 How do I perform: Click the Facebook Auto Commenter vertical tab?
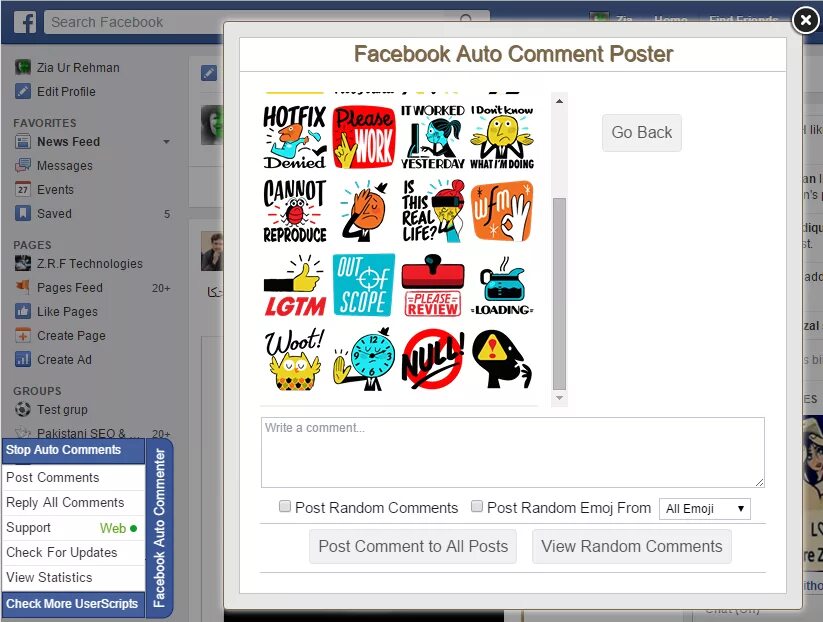(x=159, y=528)
